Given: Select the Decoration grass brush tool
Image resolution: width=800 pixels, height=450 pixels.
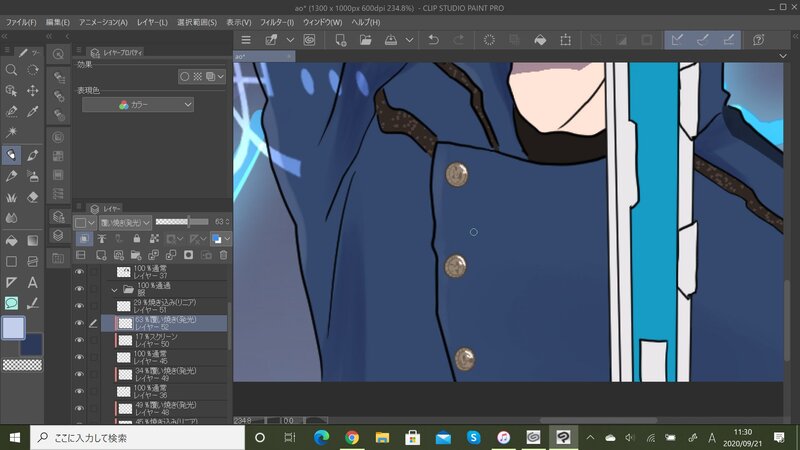Looking at the screenshot, I should click(x=11, y=197).
